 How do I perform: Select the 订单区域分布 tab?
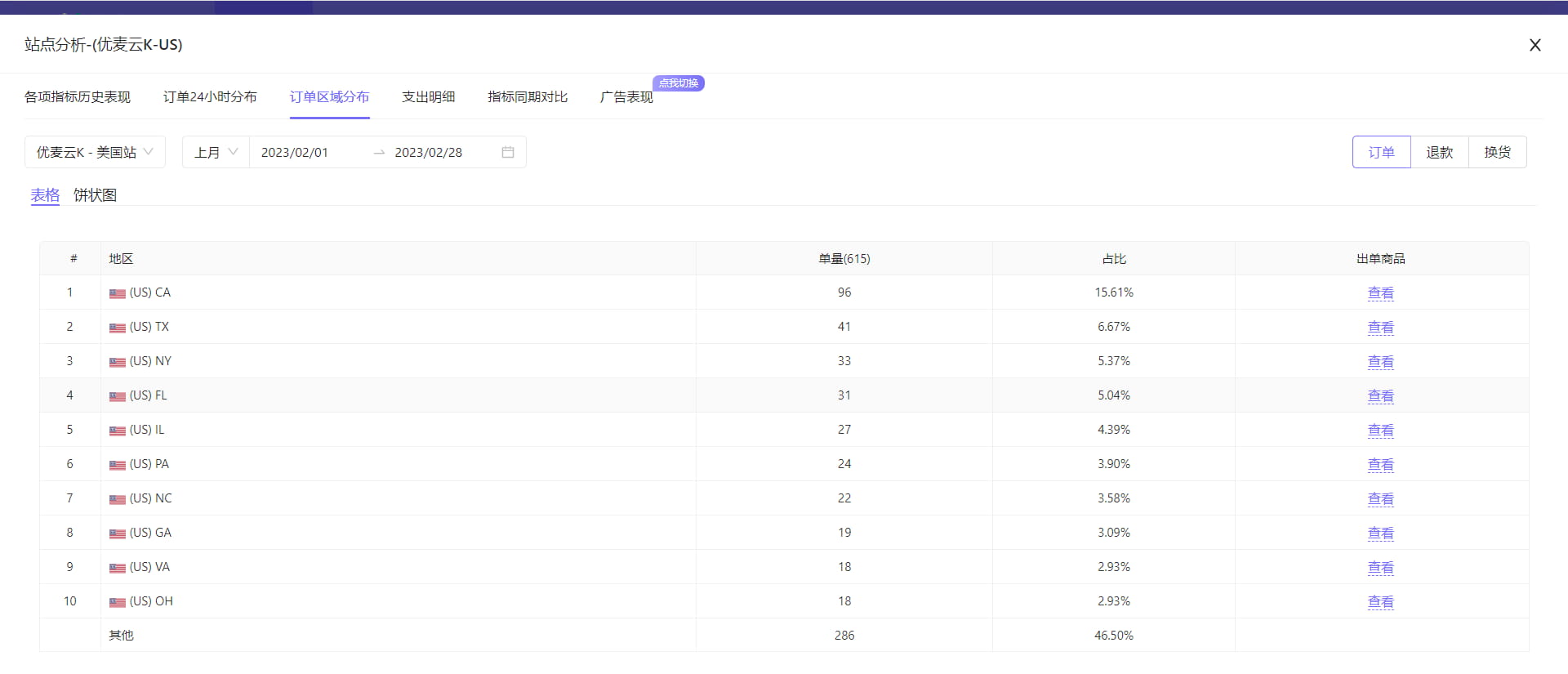(330, 97)
